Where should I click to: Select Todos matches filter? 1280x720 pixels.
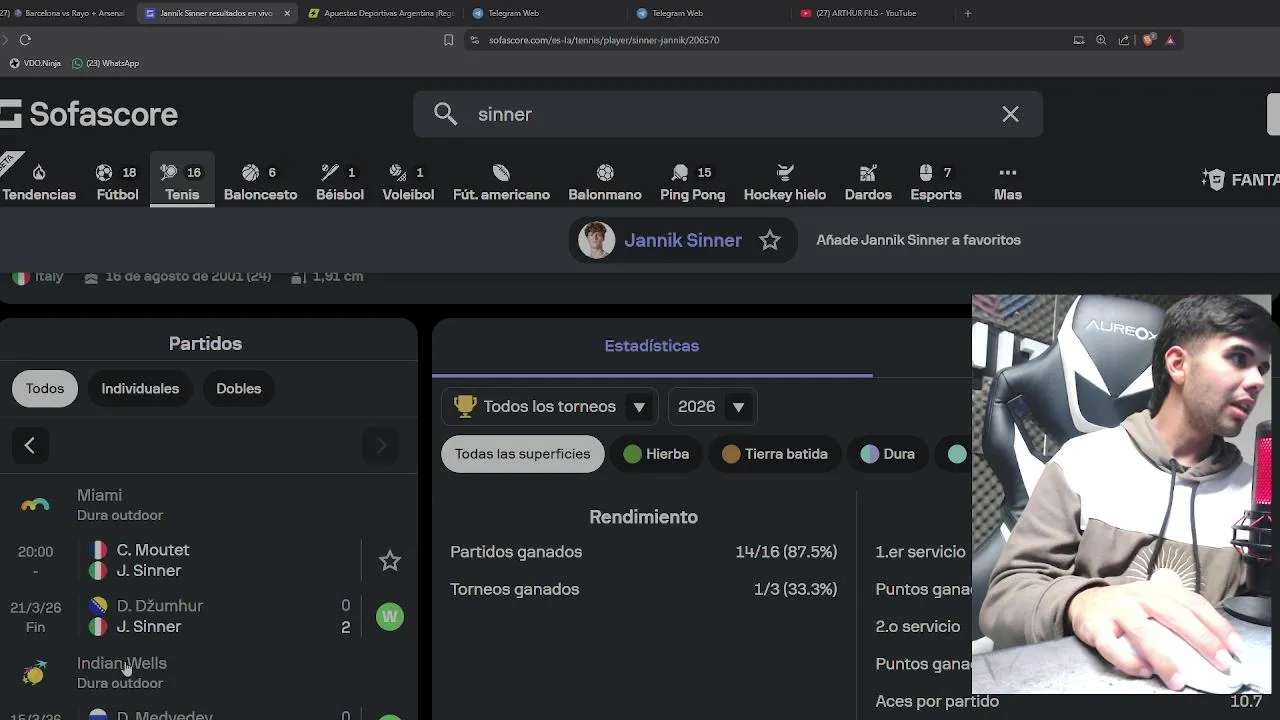[45, 388]
